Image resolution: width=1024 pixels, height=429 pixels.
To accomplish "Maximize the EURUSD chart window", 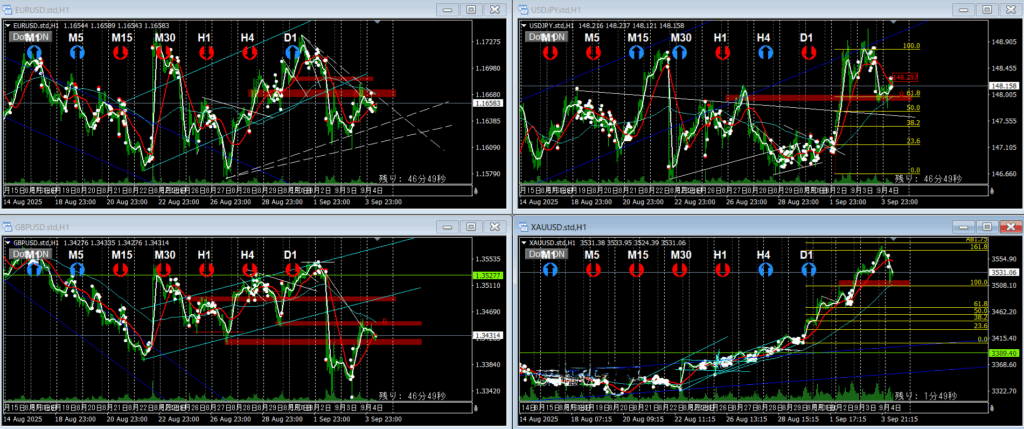I will pos(470,9).
